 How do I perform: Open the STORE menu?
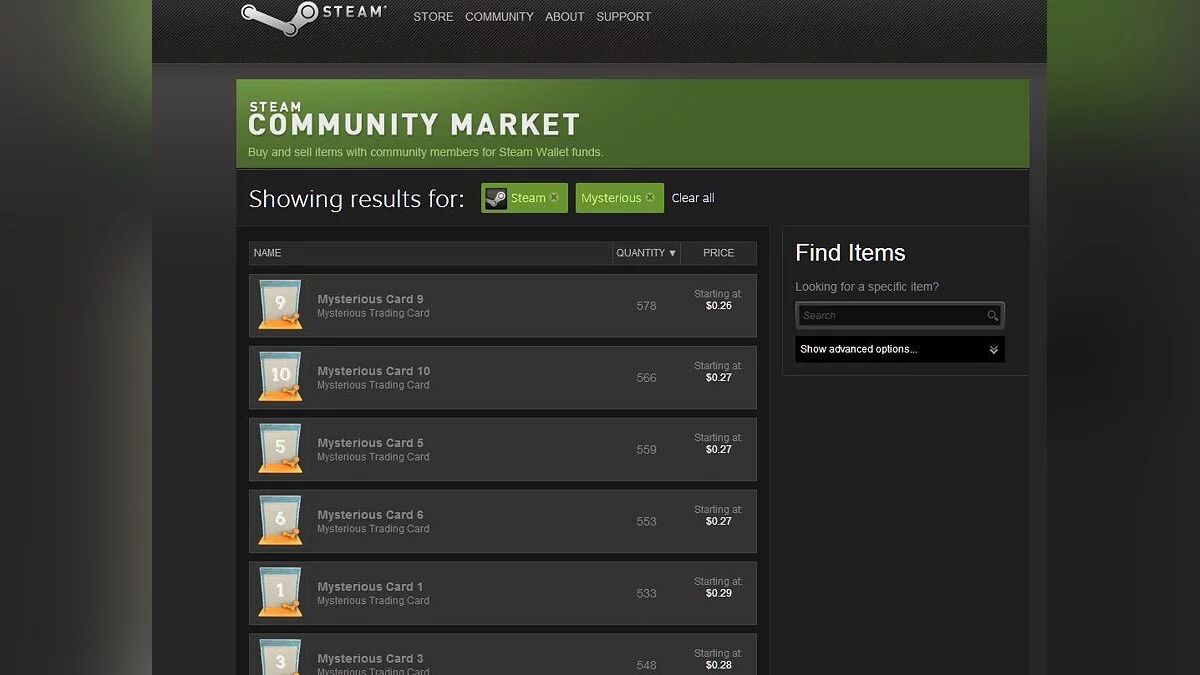click(433, 17)
